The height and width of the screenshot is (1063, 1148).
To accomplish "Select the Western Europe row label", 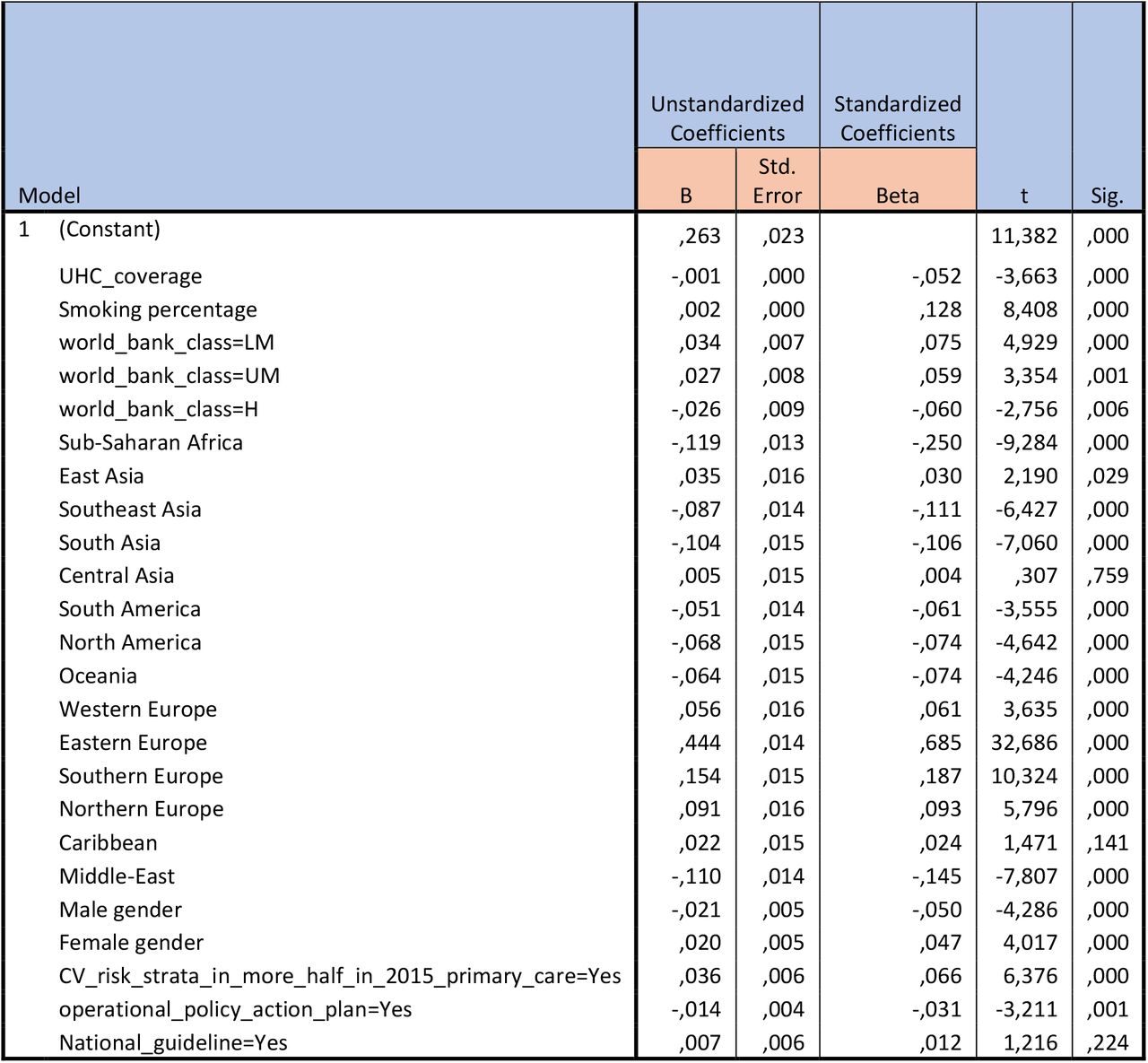I will pos(138,710).
